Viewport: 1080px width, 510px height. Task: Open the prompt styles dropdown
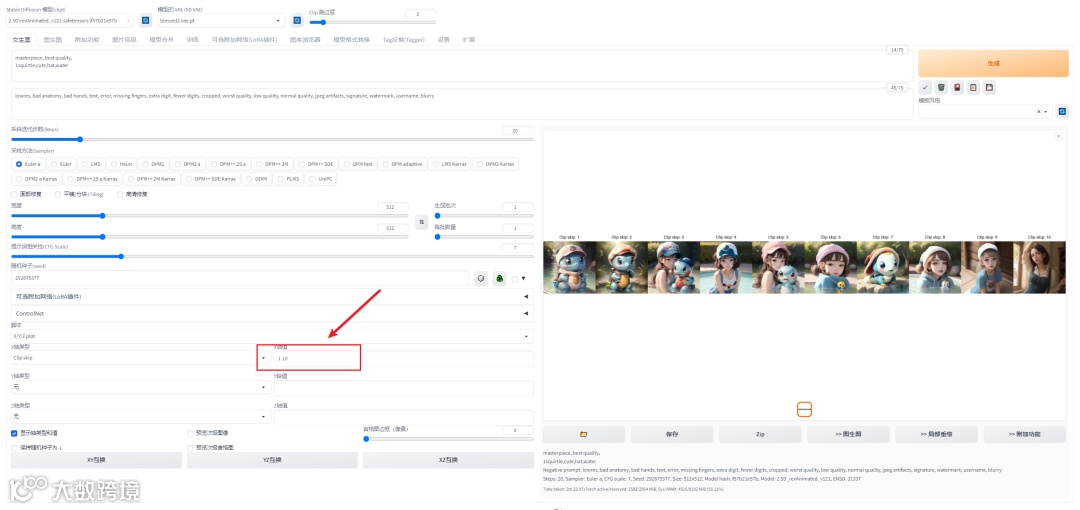pyautogui.click(x=984, y=112)
